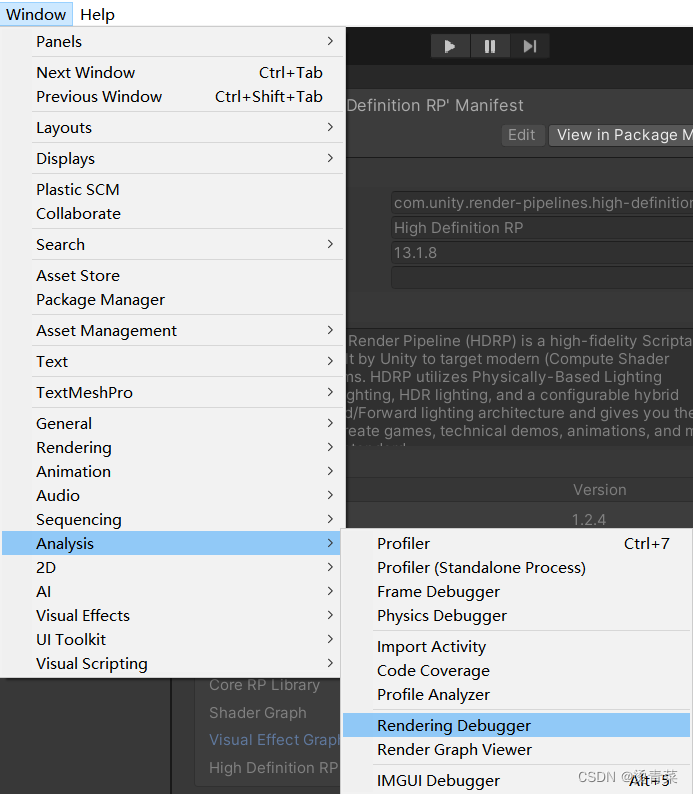Viewport: 693px width, 794px height.
Task: Open Profiler (Standalone Process)
Action: [x=516, y=568]
